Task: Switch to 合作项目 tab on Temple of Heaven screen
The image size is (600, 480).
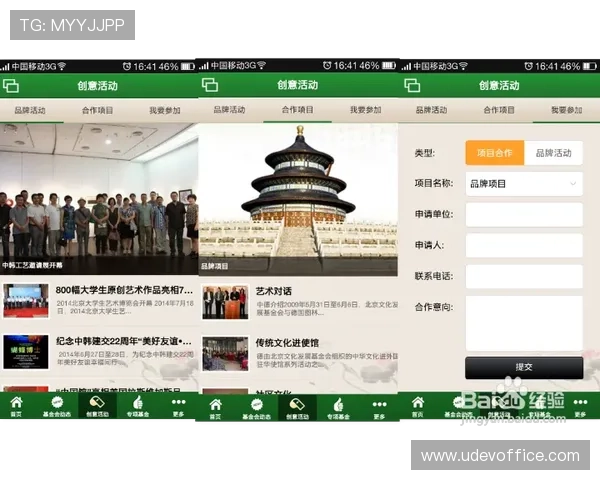Action: click(x=297, y=110)
